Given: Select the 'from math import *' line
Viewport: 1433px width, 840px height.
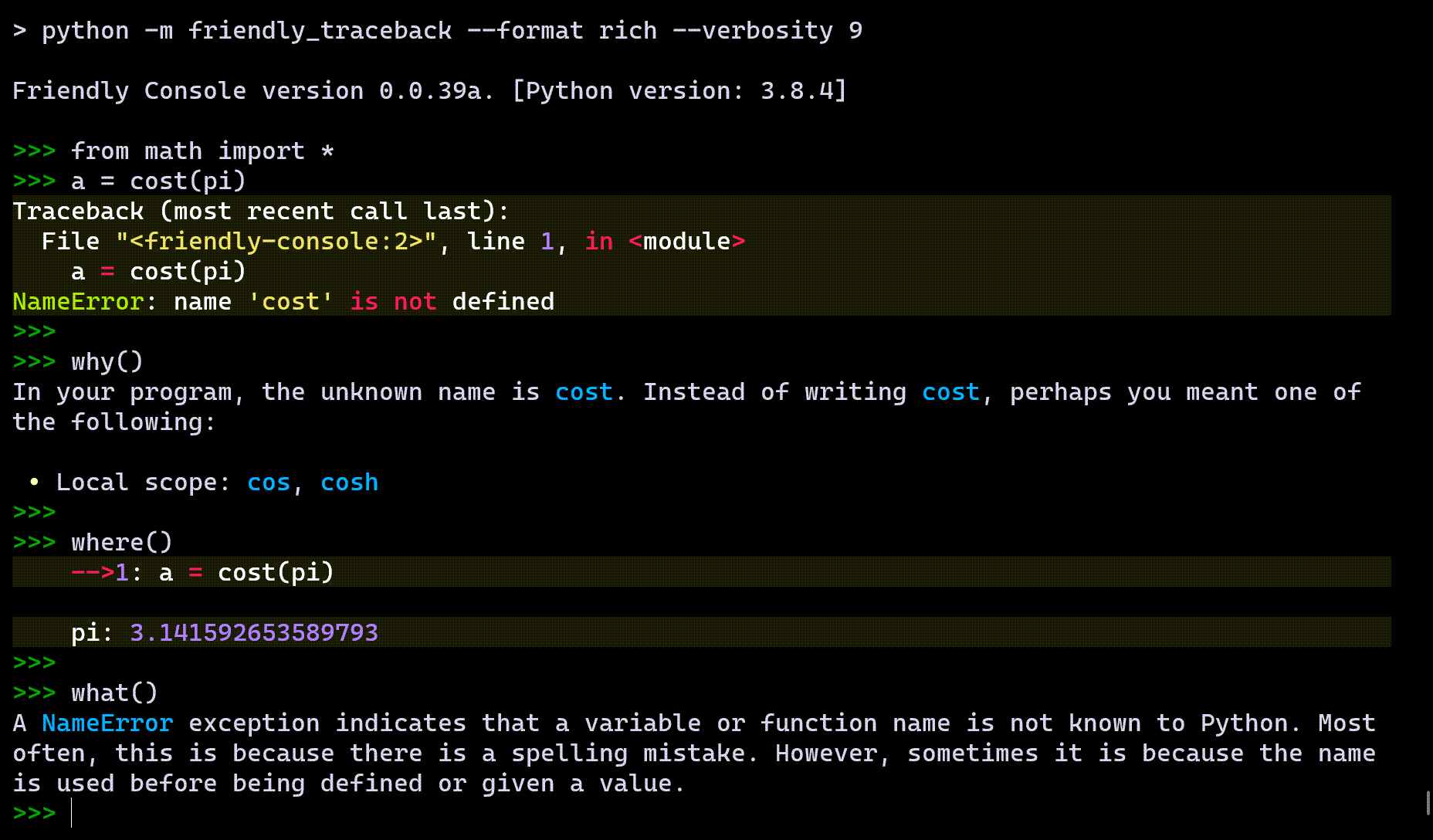Looking at the screenshot, I should [202, 151].
